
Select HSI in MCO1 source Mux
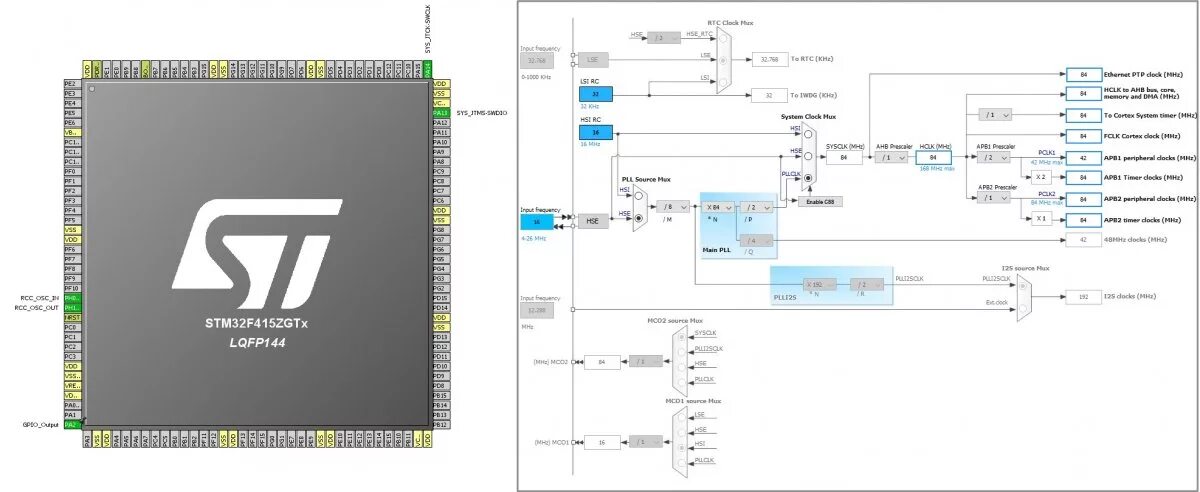point(683,446)
